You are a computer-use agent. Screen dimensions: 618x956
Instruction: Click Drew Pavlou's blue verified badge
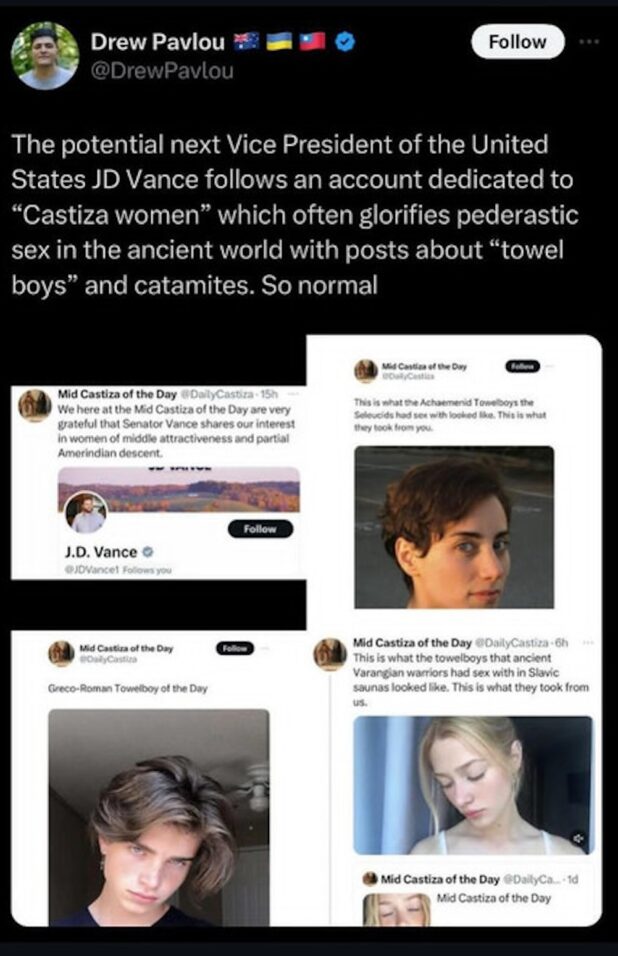343,42
